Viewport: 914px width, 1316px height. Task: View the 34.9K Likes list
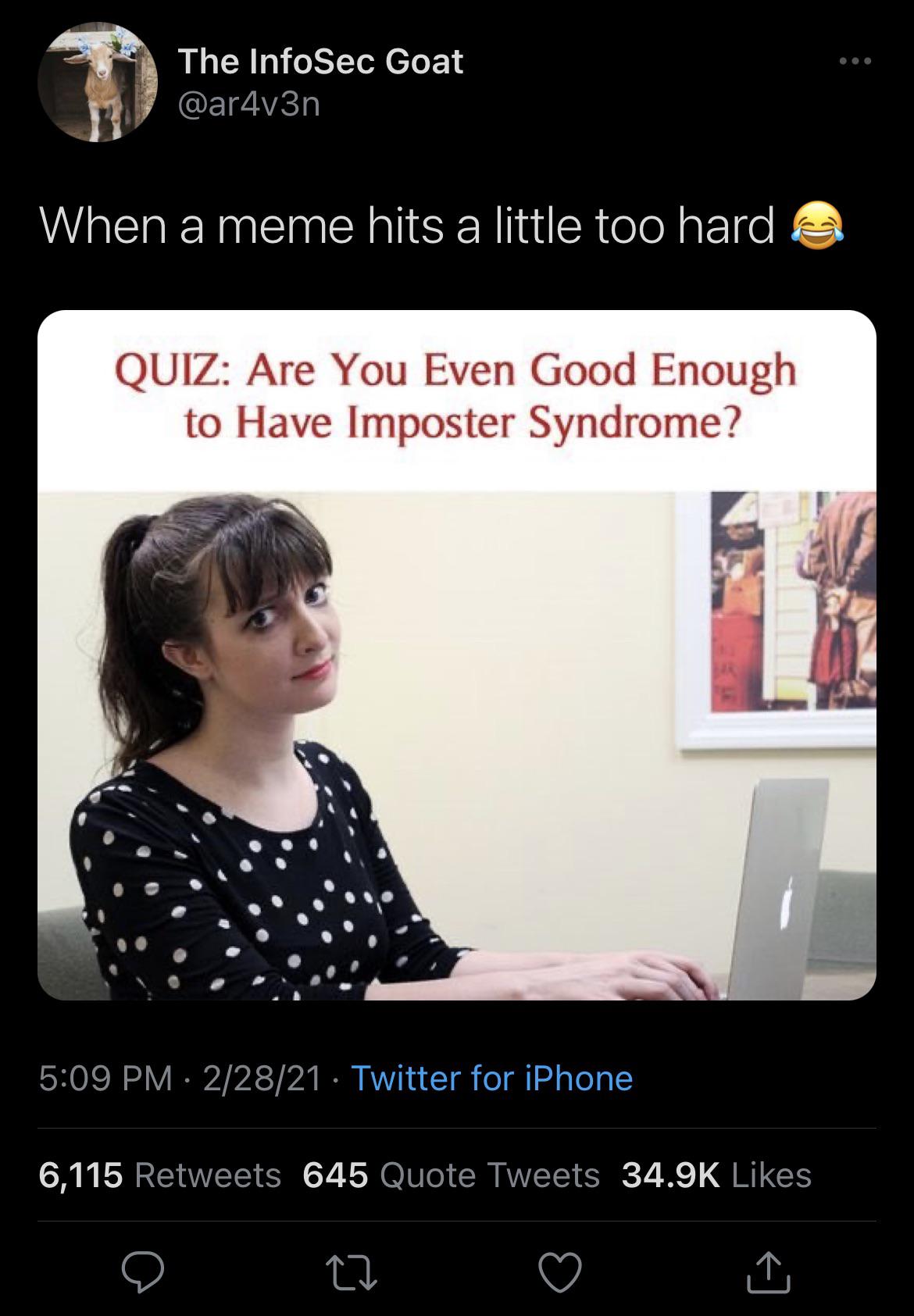tap(716, 1175)
